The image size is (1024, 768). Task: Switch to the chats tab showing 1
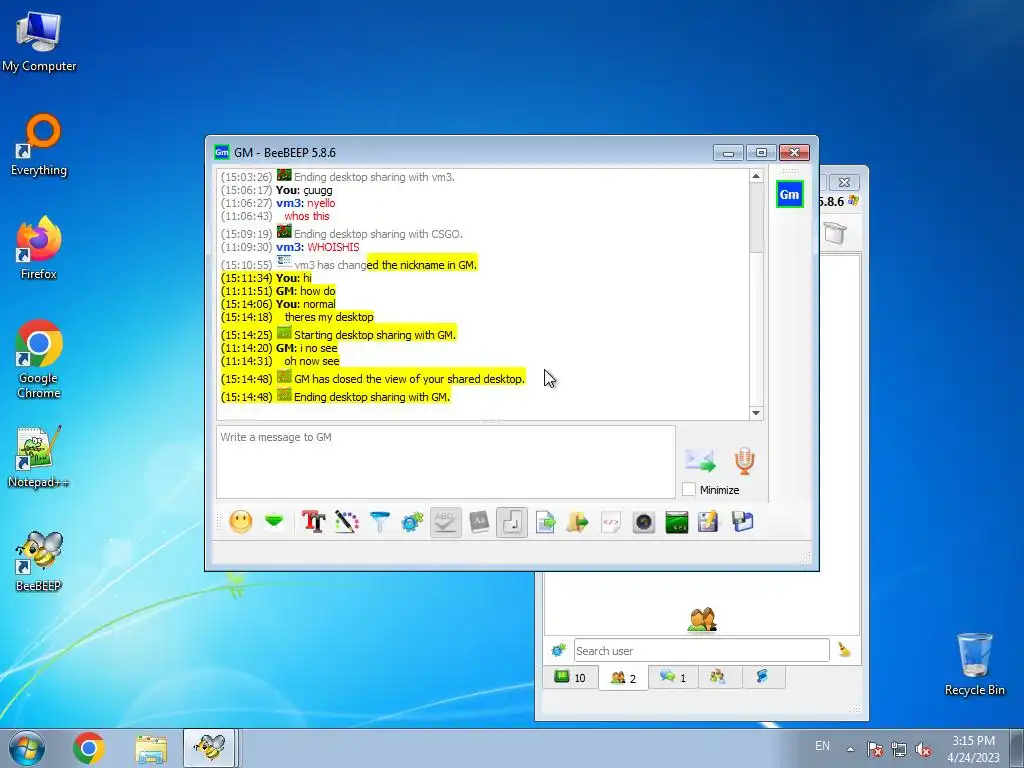click(673, 677)
